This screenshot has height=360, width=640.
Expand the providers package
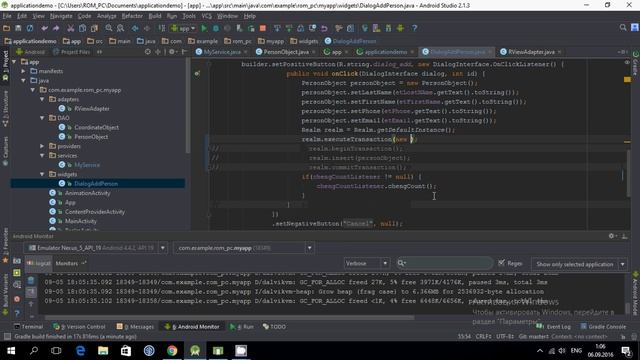tap(42, 146)
